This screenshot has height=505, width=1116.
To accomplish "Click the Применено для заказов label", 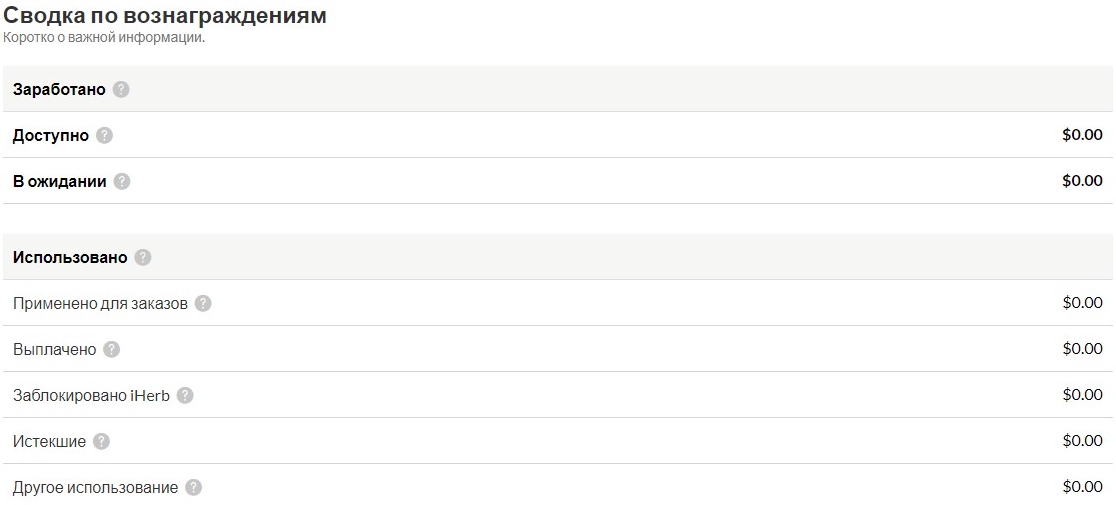I will [100, 304].
